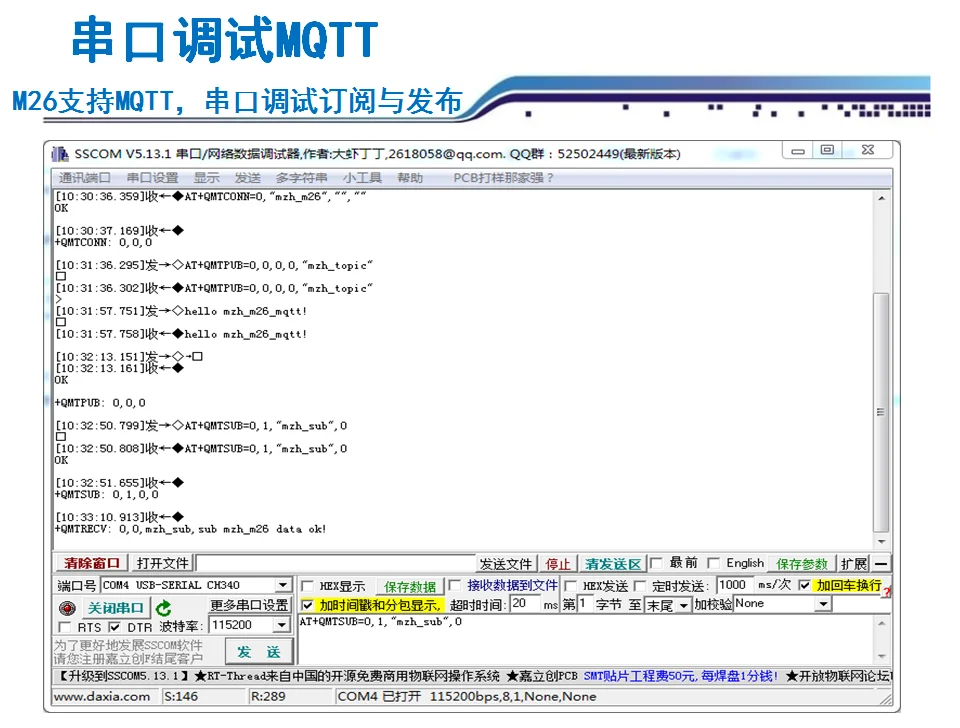Click the 清发送区 button
This screenshot has height=728, width=960.
tap(613, 564)
